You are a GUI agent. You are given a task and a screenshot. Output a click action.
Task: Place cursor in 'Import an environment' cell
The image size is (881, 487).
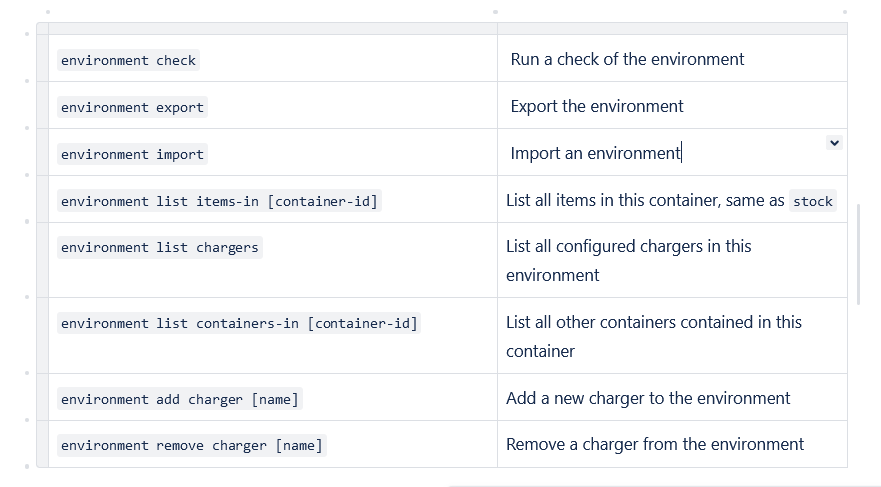point(595,153)
